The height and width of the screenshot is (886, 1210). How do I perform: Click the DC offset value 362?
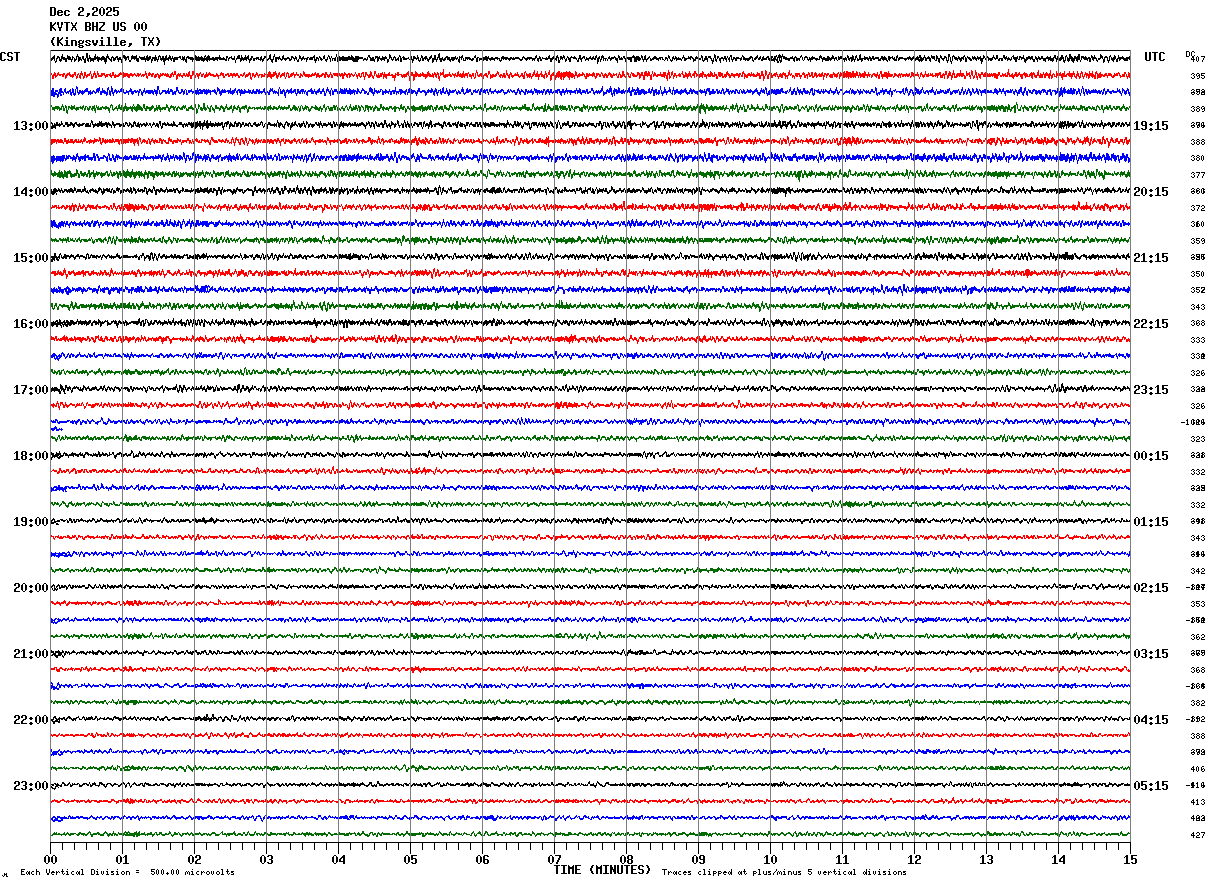(x=1197, y=637)
